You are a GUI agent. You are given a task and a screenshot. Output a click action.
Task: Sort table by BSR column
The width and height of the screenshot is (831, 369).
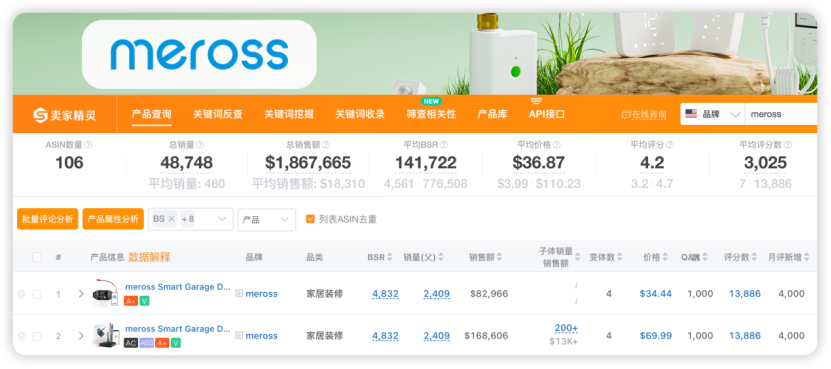[x=390, y=257]
